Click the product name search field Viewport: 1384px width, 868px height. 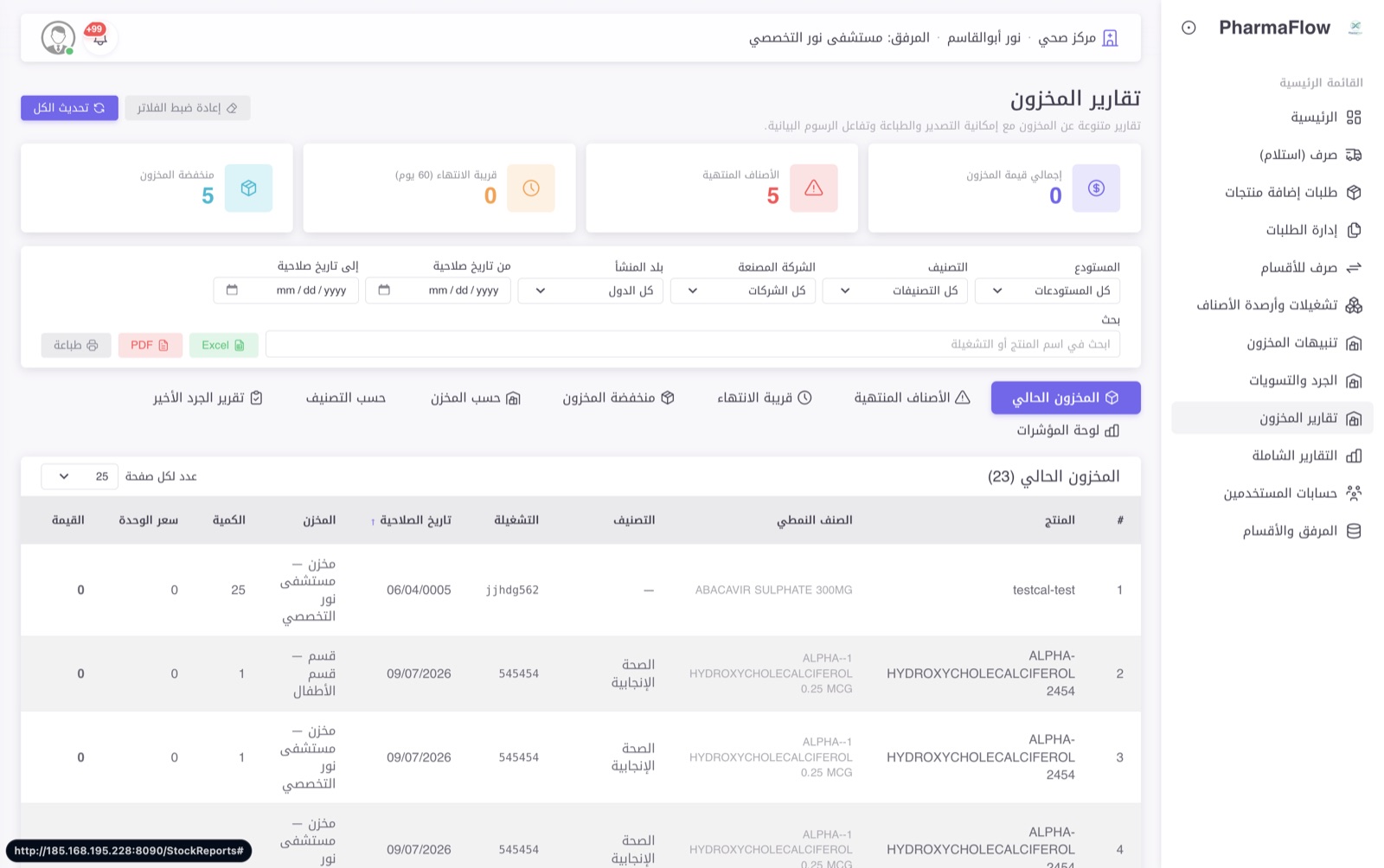tap(693, 344)
